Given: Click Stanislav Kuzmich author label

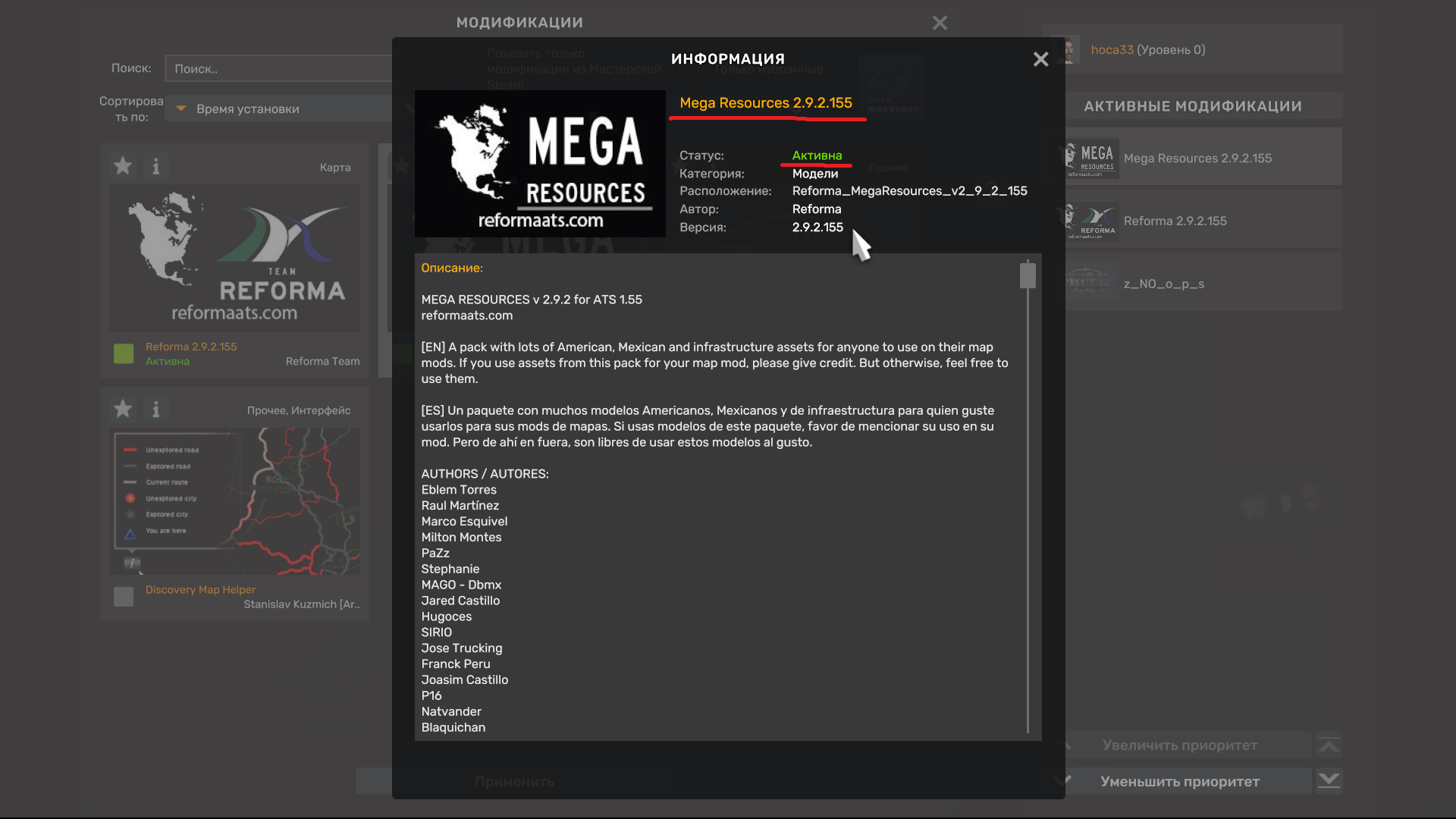Looking at the screenshot, I should click(x=302, y=604).
